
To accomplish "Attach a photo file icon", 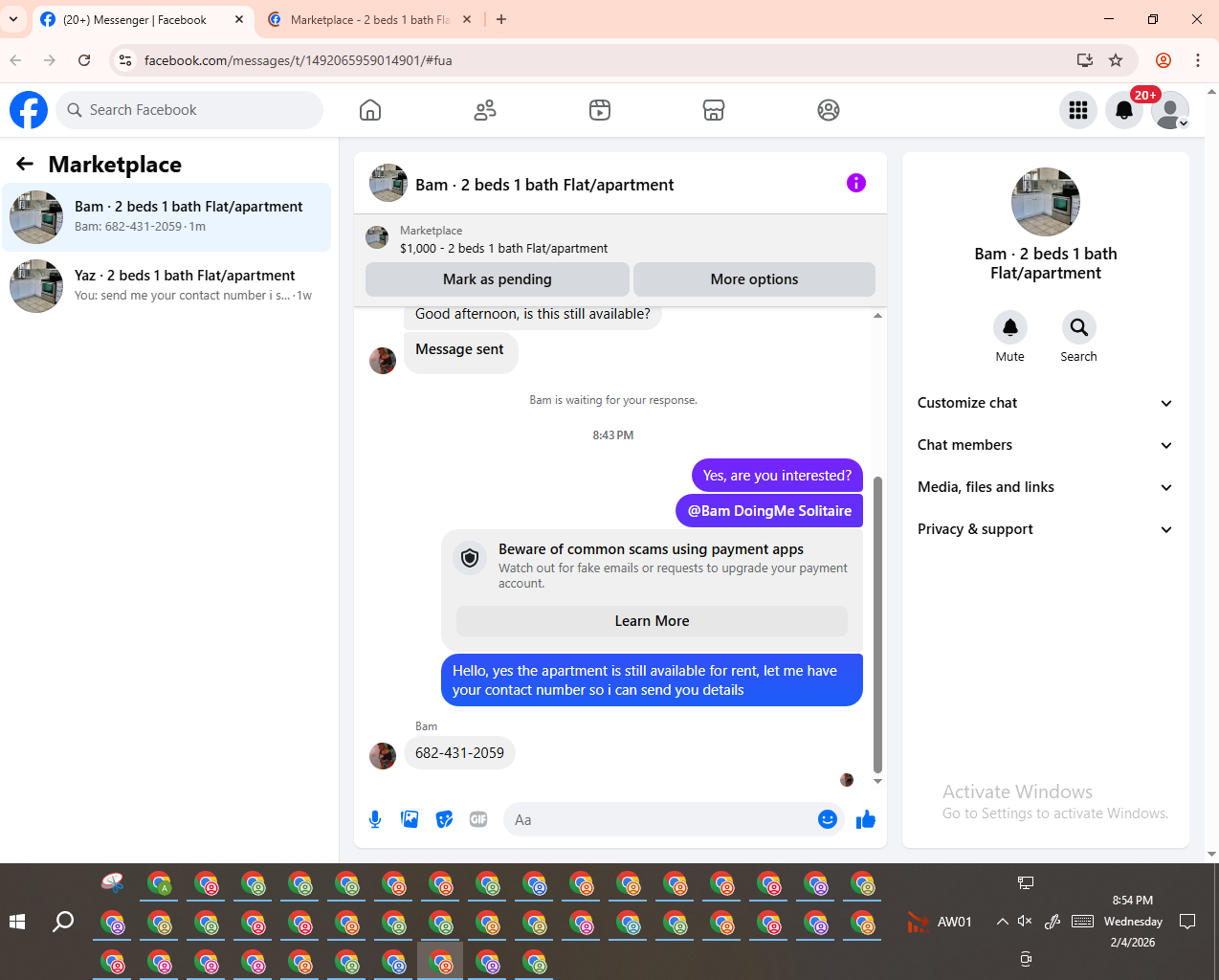I will point(410,819).
